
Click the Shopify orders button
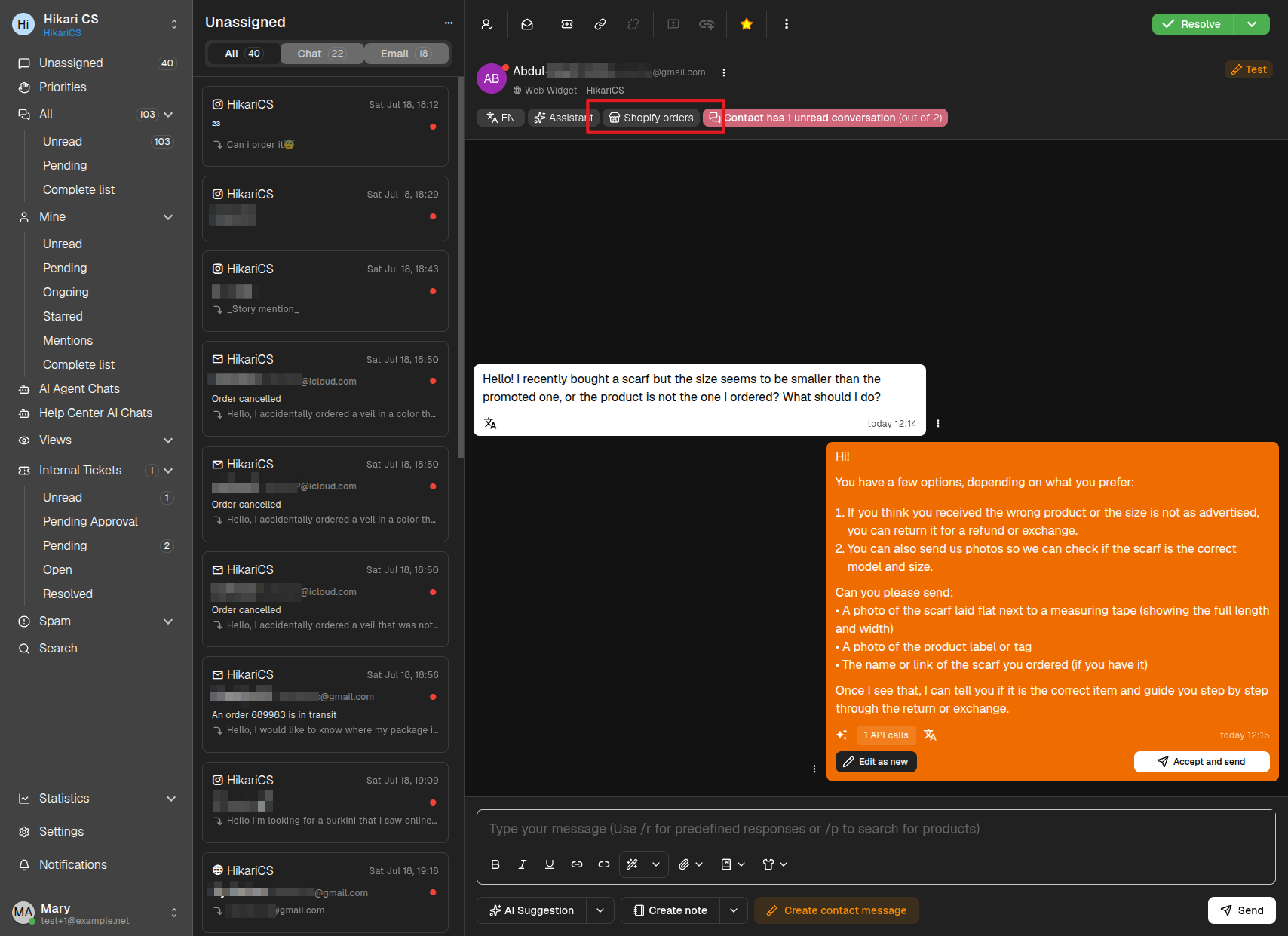[652, 118]
